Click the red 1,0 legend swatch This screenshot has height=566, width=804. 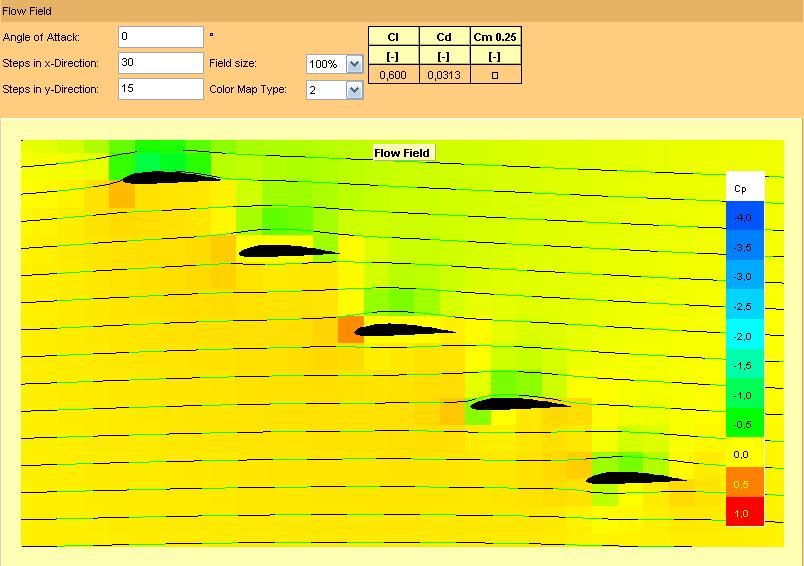pos(745,512)
